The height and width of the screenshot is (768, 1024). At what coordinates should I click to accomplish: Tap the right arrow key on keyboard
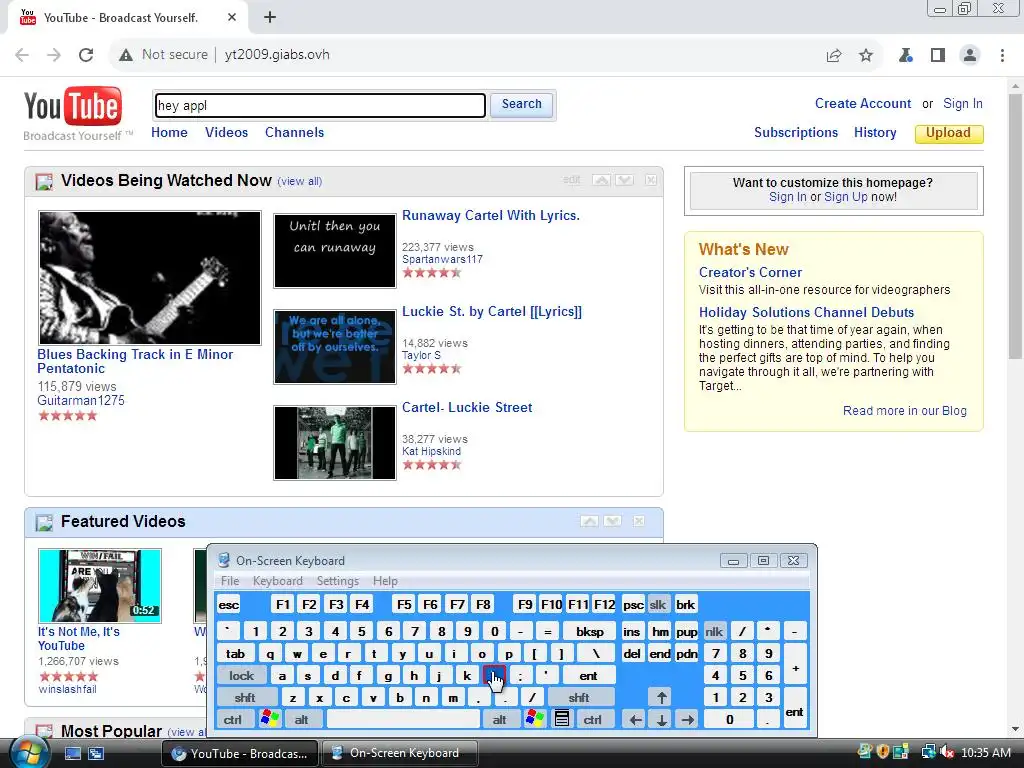point(688,720)
